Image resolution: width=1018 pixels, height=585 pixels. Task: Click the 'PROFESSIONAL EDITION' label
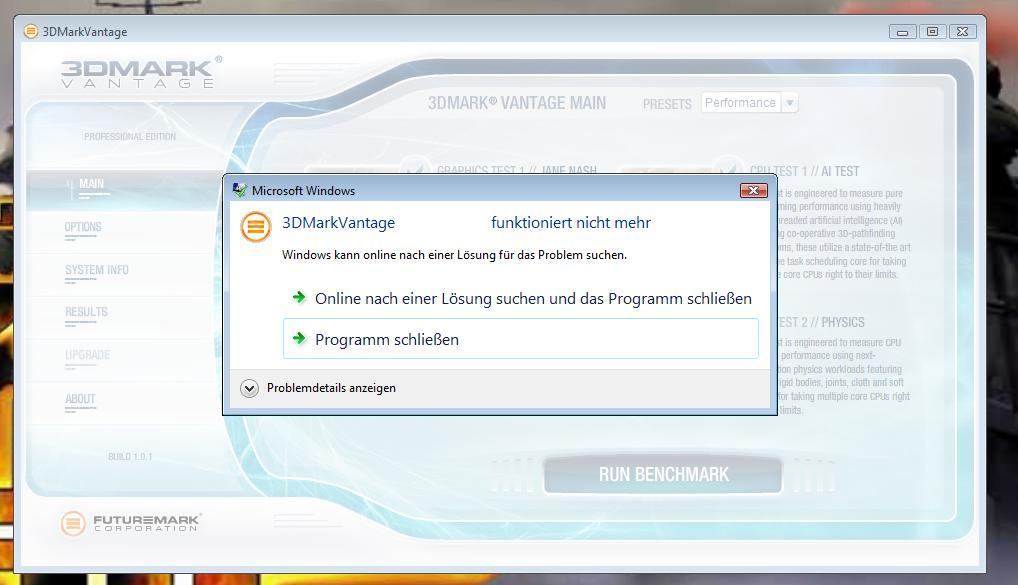pyautogui.click(x=130, y=136)
